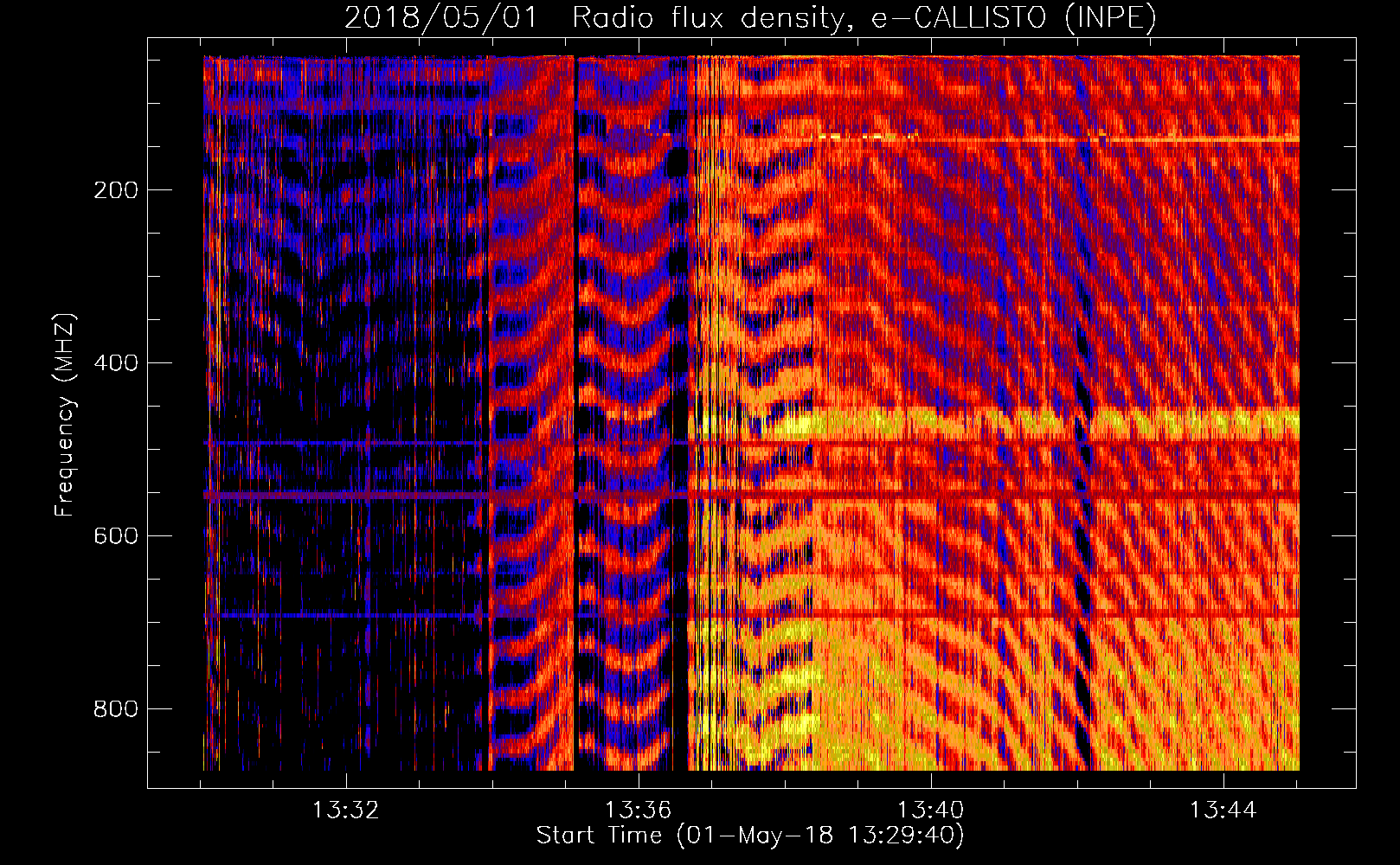The width and height of the screenshot is (1400, 865).
Task: Click the "Frequency (MHZ)" y-axis label
Action: pyautogui.click(x=65, y=415)
